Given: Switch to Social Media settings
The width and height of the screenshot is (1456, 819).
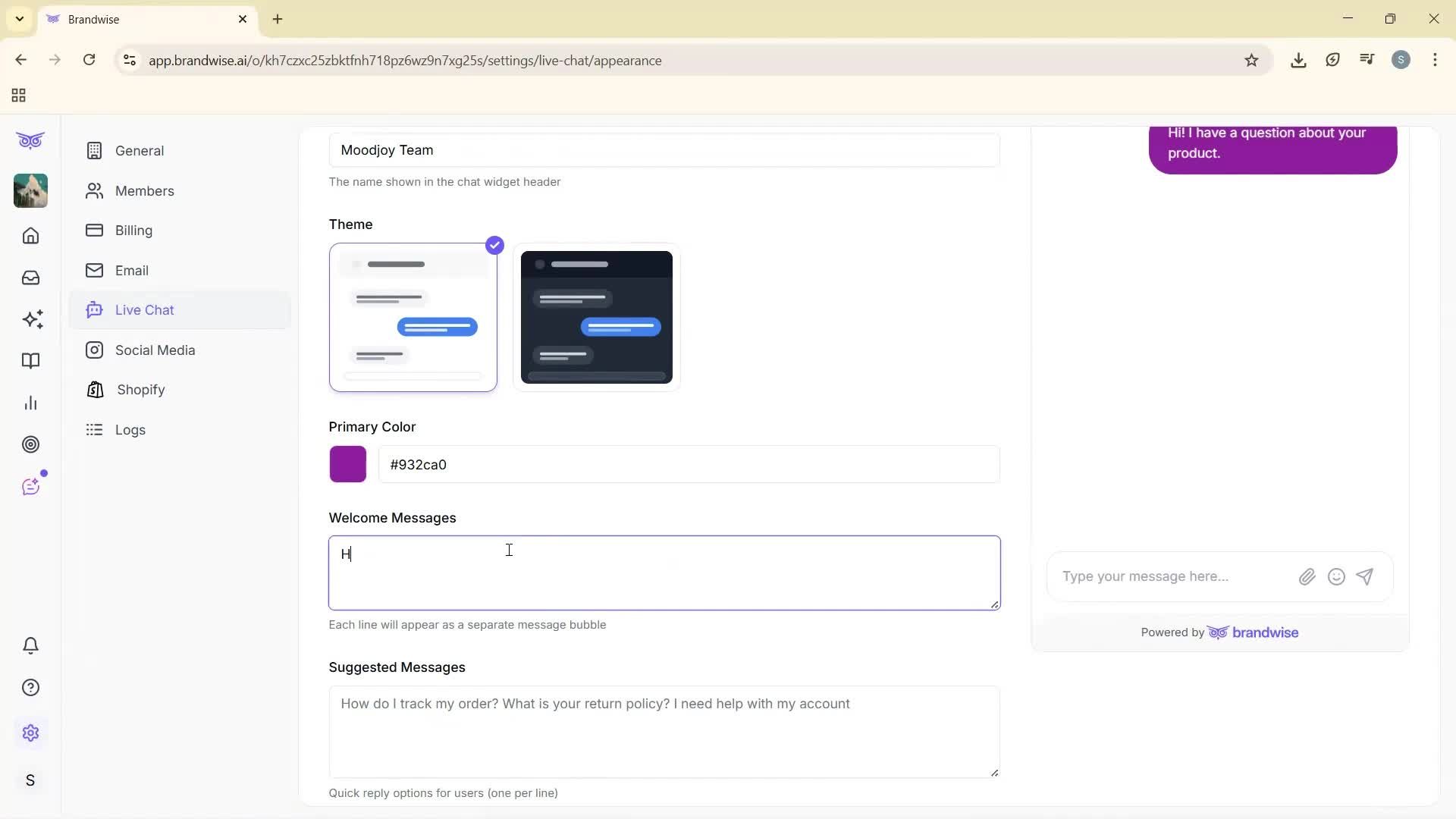Looking at the screenshot, I should (x=155, y=350).
